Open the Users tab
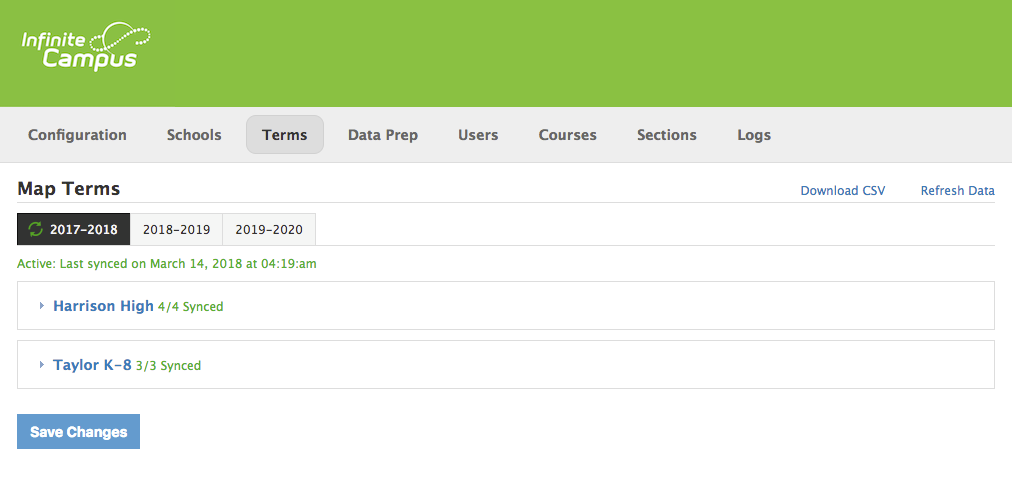 coord(478,135)
